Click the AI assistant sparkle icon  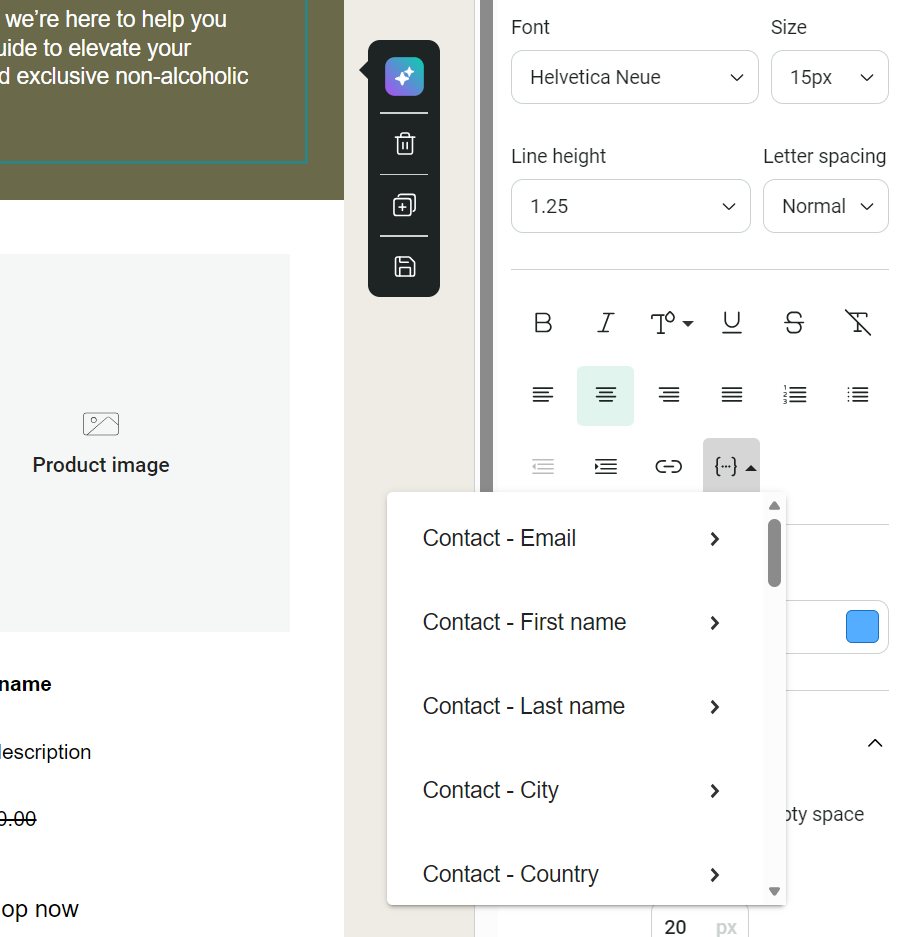[x=403, y=76]
